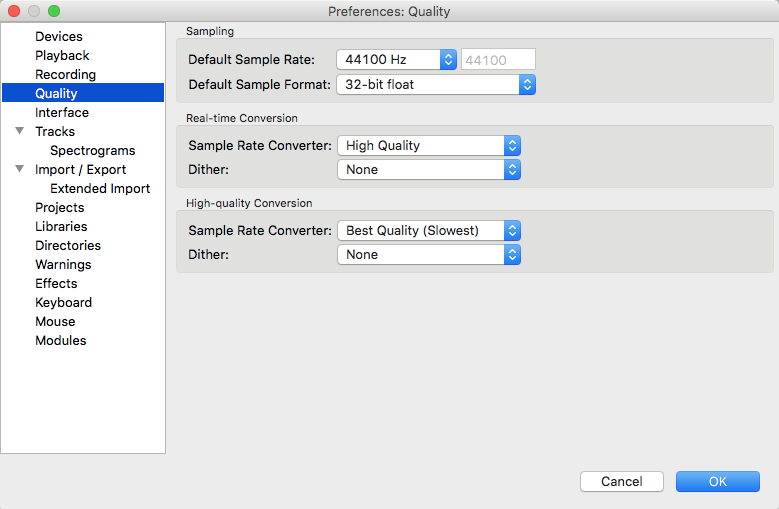Open Real-time Sample Rate Converter dropdown

pos(429,145)
